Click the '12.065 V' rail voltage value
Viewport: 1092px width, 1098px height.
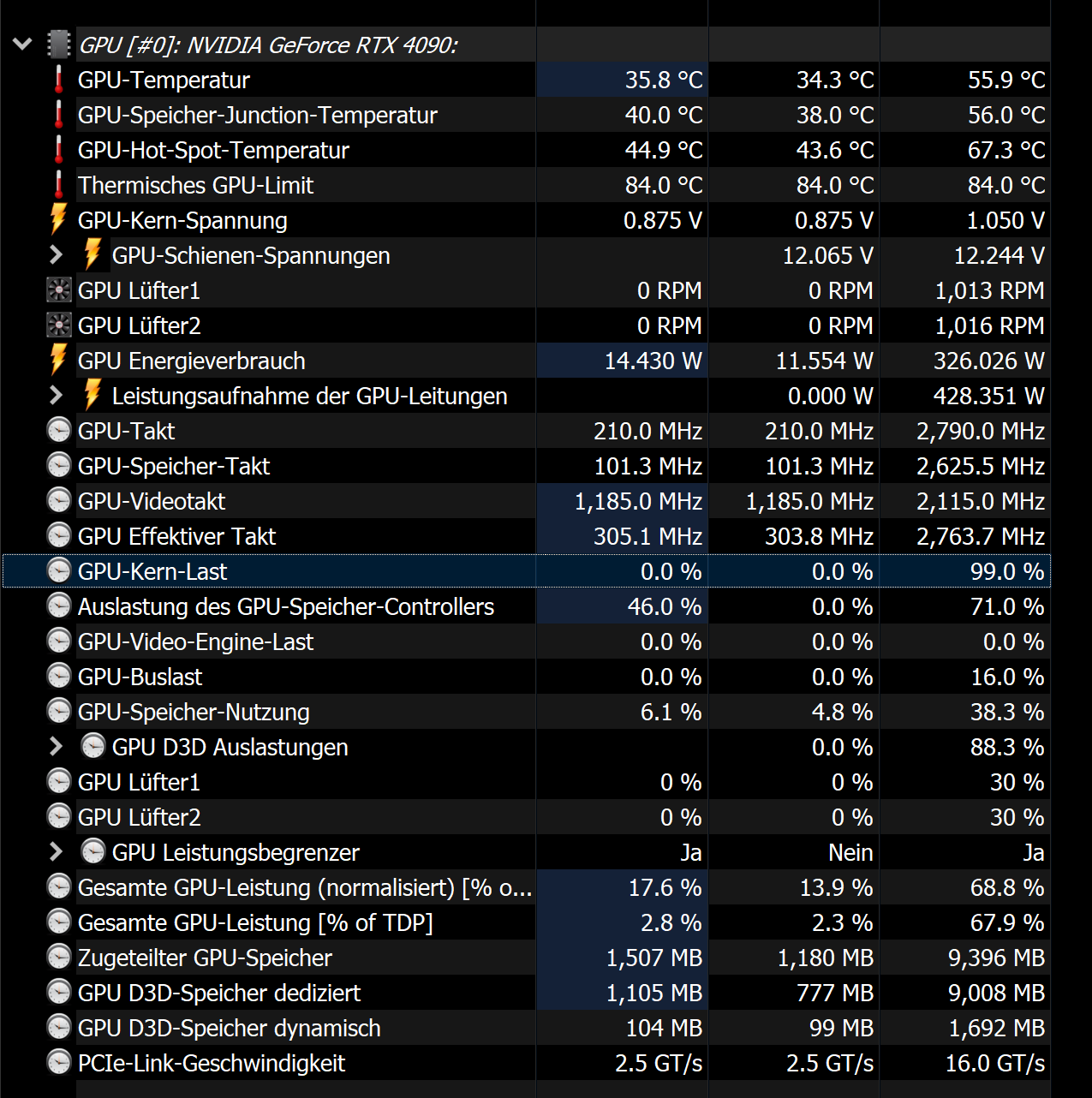pyautogui.click(x=828, y=255)
